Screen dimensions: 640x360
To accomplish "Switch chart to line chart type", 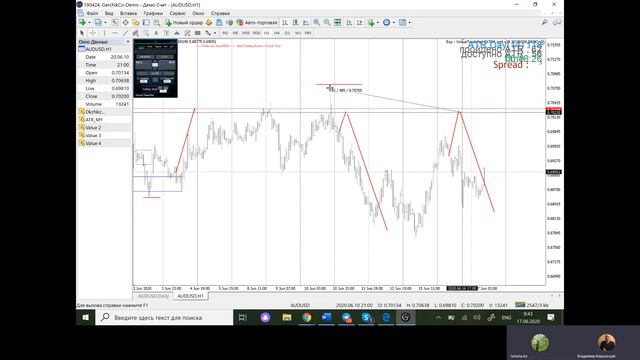I will (x=305, y=22).
